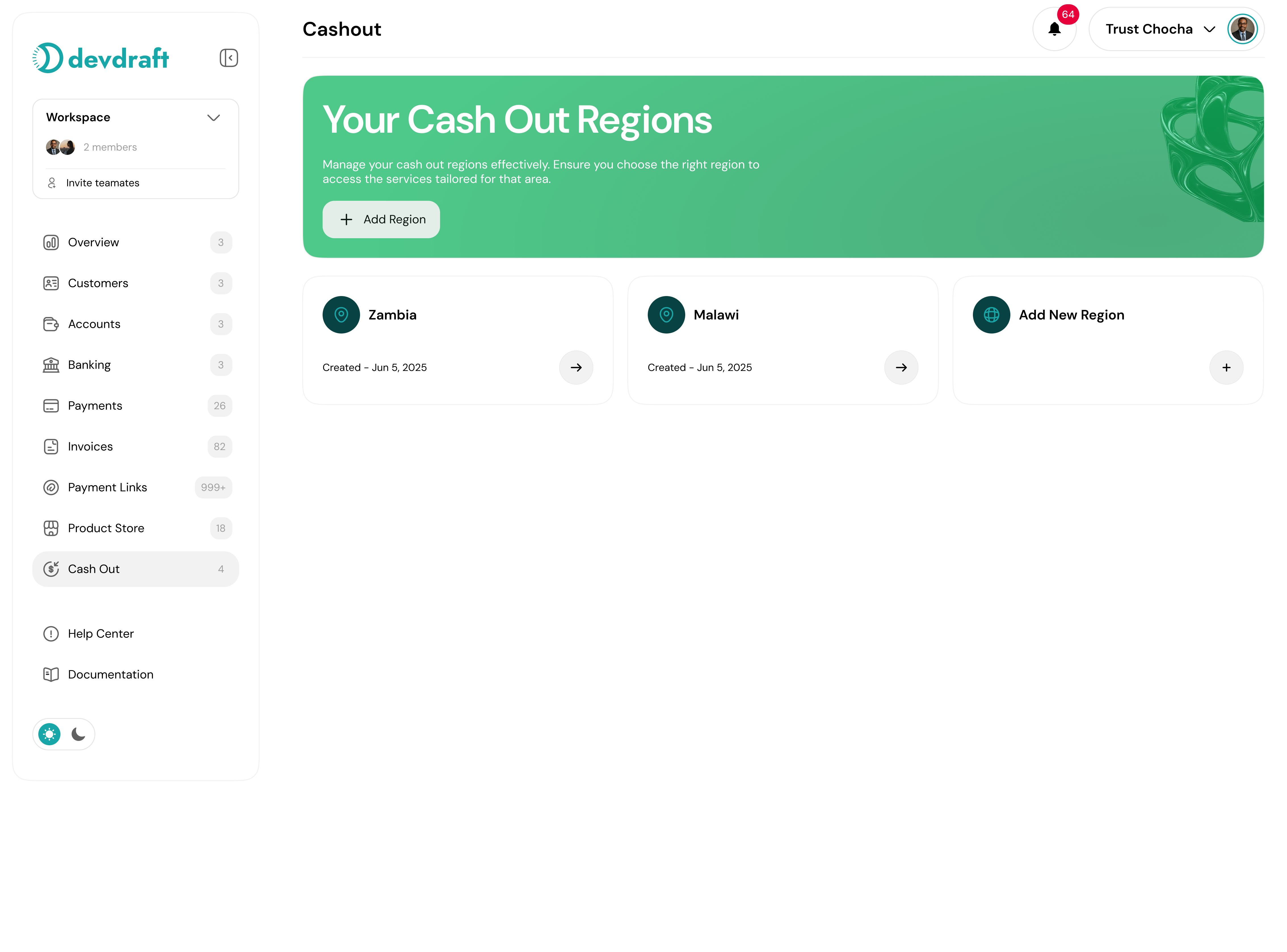
Task: Open the Invite teamates link
Action: point(102,183)
